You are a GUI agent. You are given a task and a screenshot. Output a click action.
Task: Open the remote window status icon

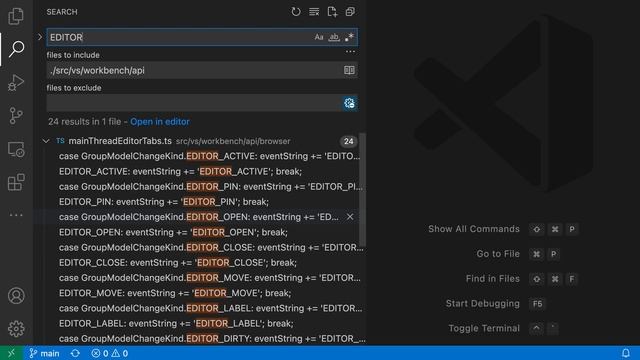(x=11, y=353)
